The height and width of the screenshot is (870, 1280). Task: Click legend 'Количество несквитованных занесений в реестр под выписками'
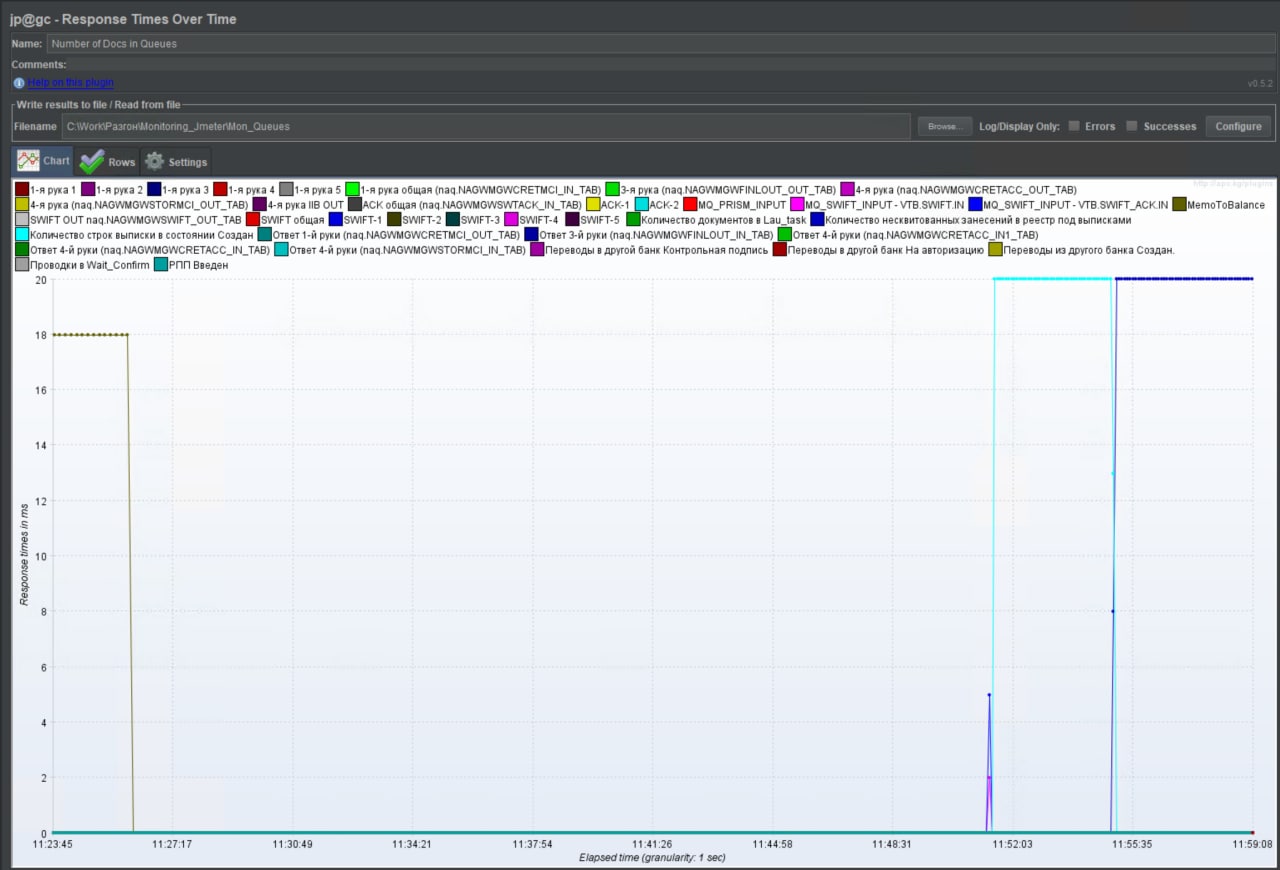pos(978,220)
